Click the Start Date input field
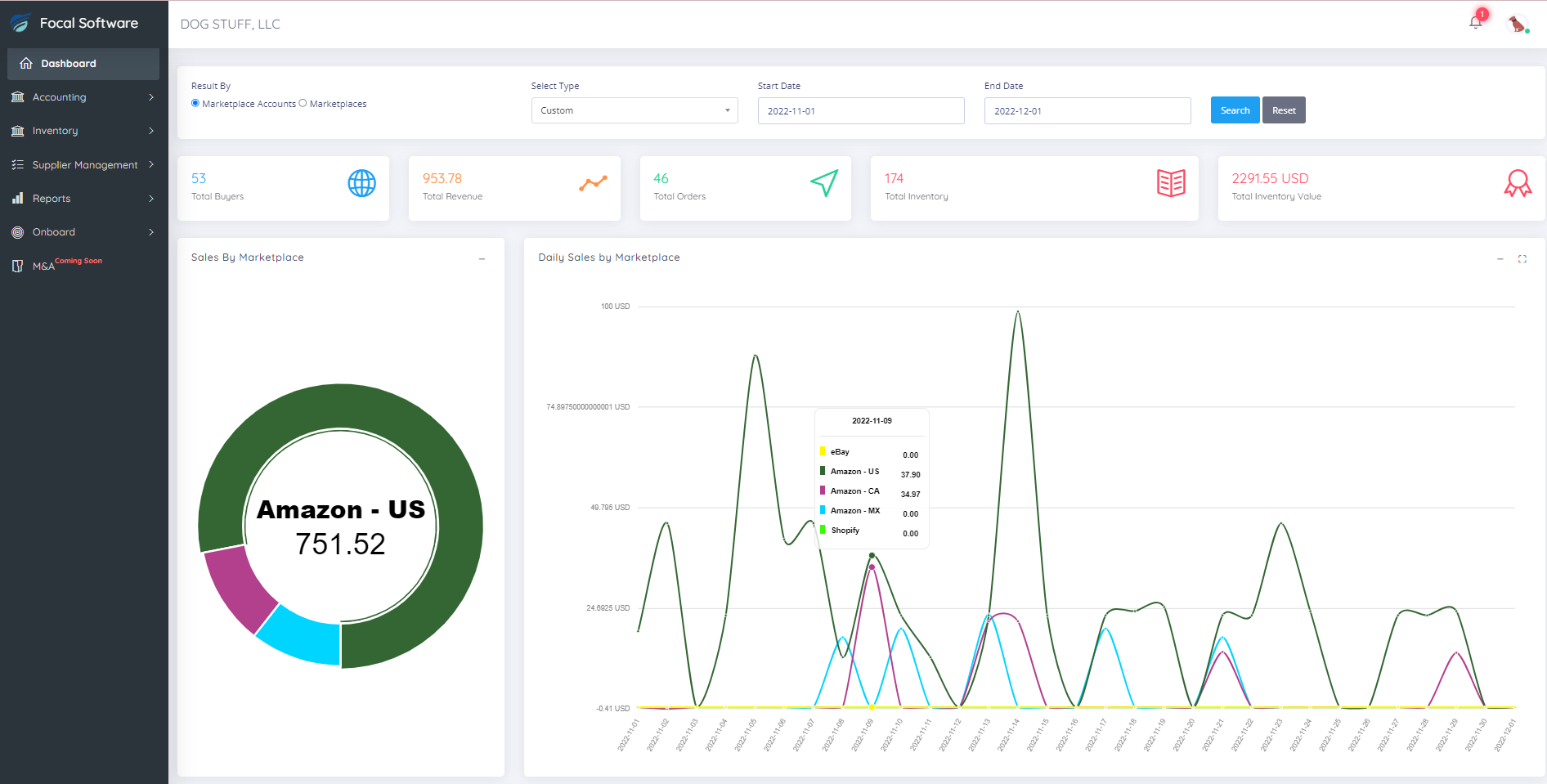1547x784 pixels. tap(860, 111)
